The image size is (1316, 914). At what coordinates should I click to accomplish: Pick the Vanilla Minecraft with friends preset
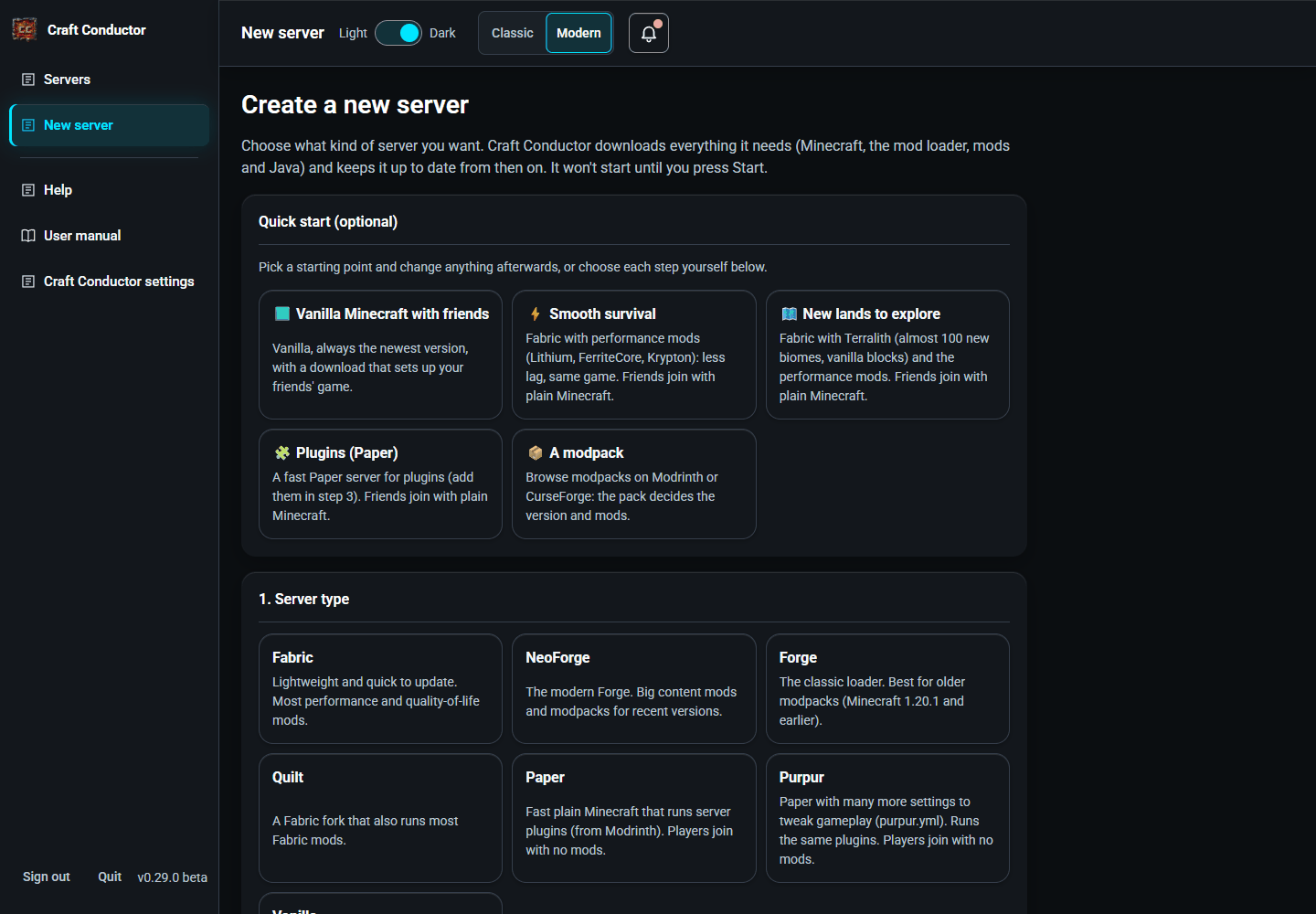(380, 355)
